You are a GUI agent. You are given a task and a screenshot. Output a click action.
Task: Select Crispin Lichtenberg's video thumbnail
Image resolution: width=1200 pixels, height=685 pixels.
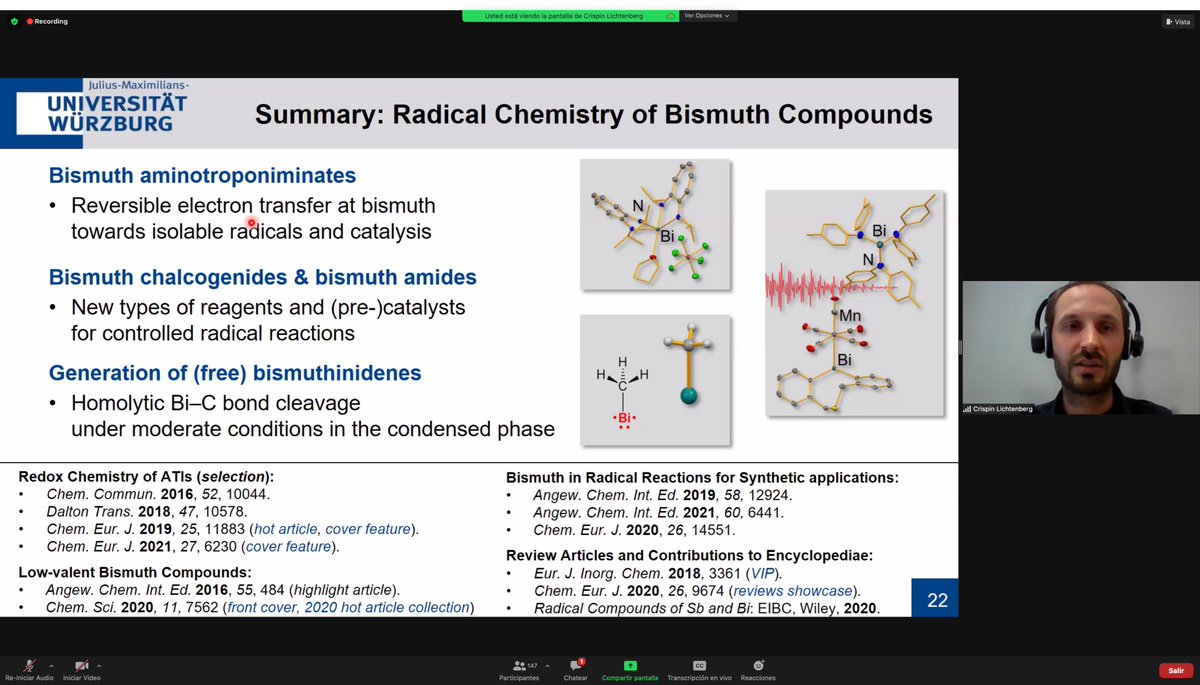(1080, 348)
